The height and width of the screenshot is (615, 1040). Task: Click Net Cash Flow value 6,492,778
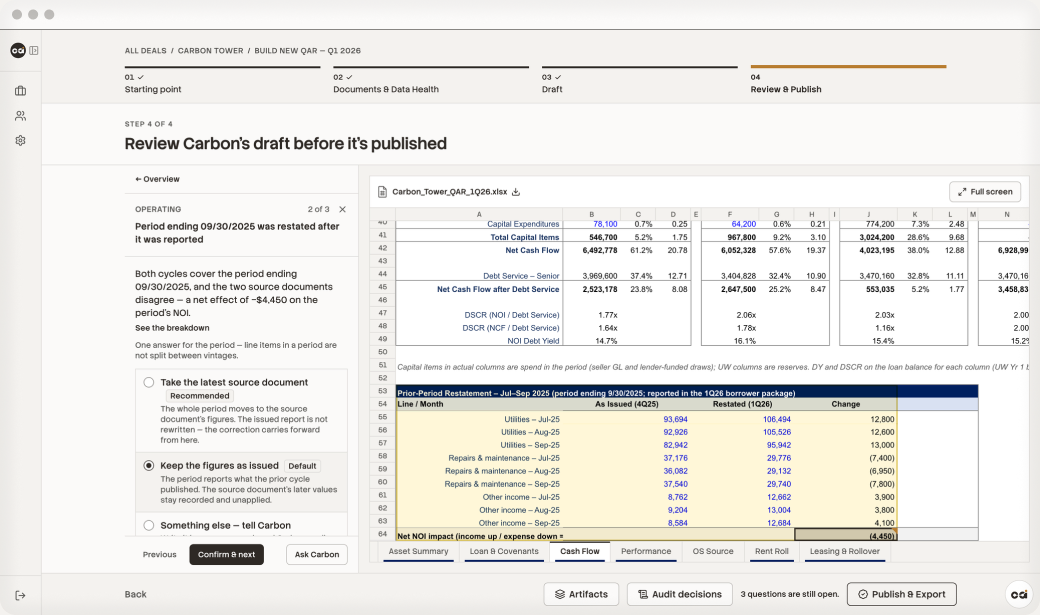click(600, 250)
